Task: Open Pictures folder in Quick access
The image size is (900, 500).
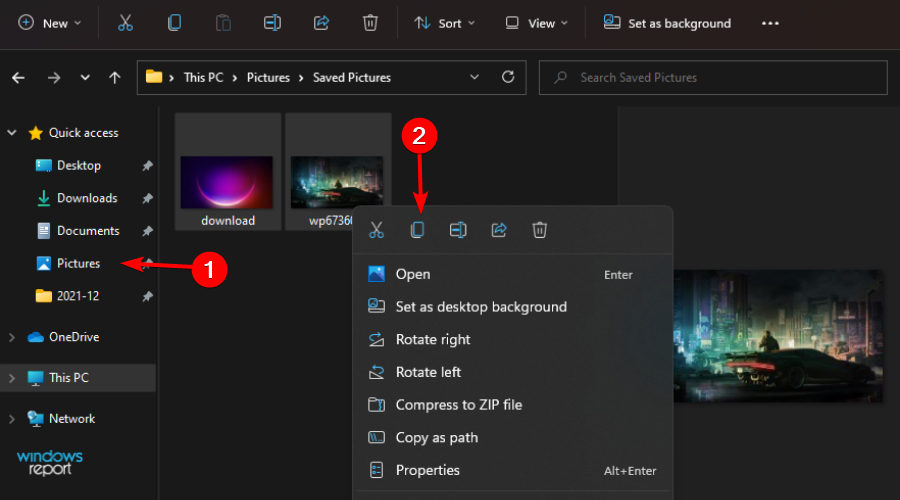Action: [78, 264]
